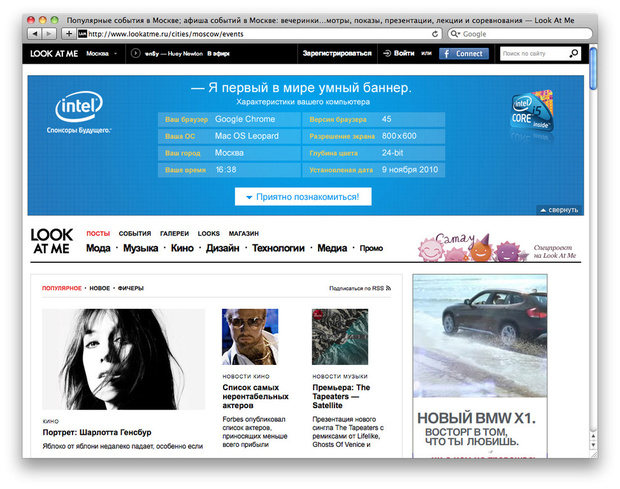This screenshot has height=489, width=620.
Task: Switch to ФИЧЕРЫ filter
Action: click(131, 288)
